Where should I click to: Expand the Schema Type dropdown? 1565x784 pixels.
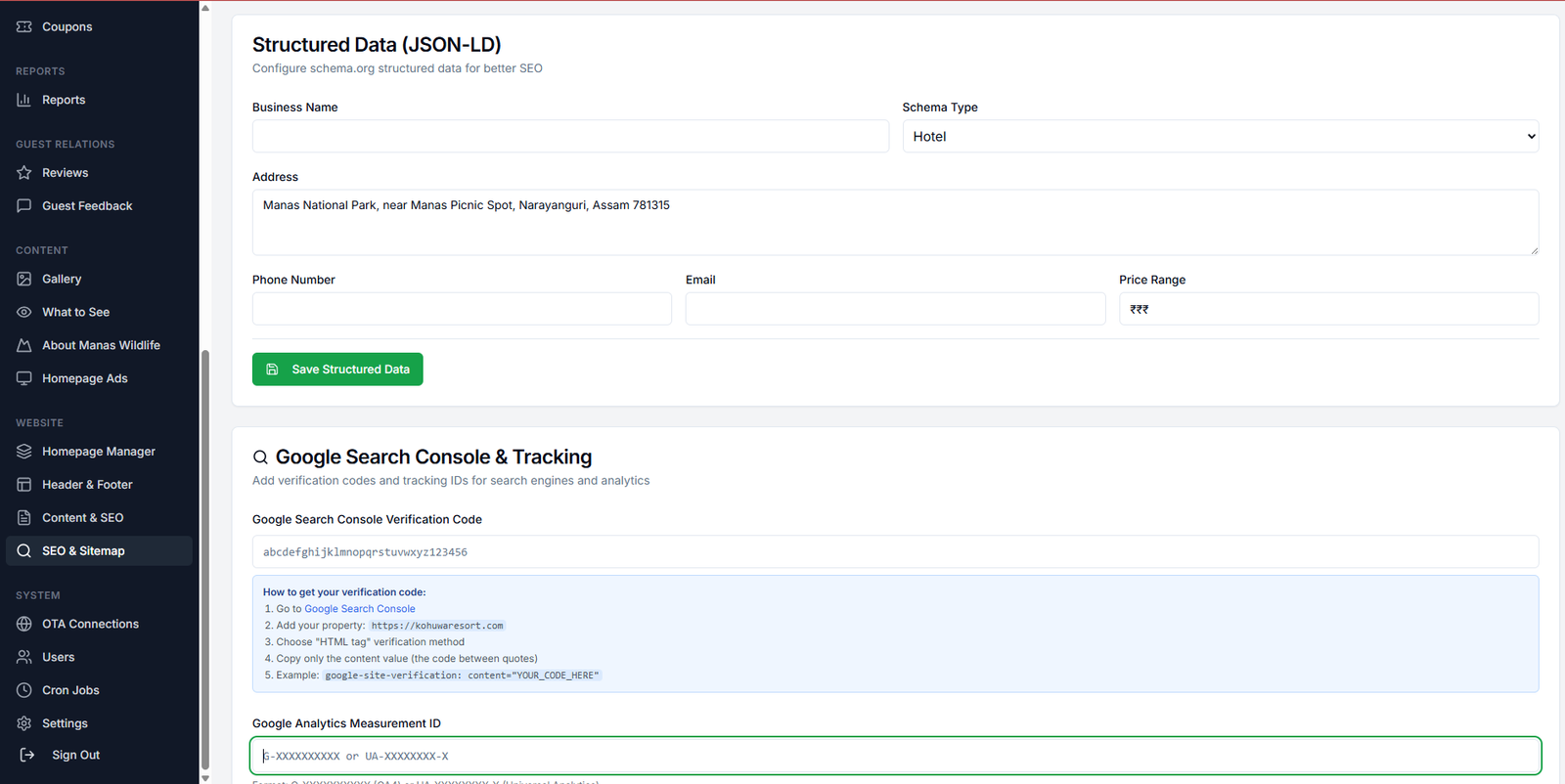[x=1221, y=137]
